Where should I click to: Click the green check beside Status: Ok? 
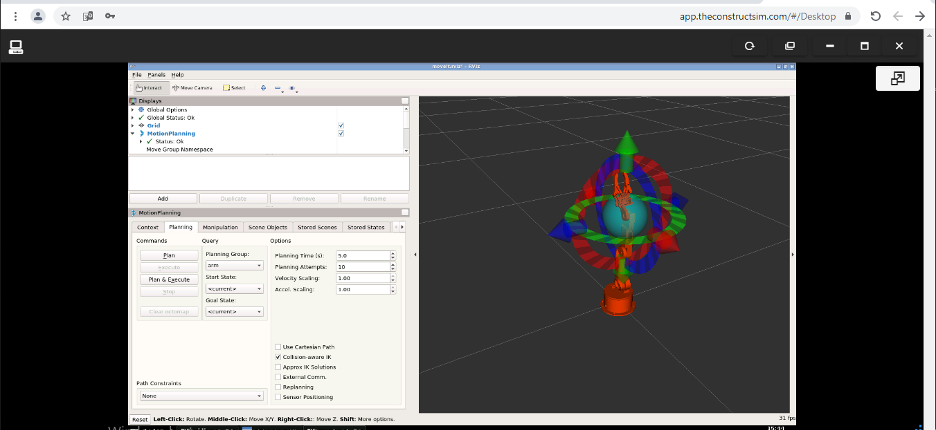(x=149, y=142)
